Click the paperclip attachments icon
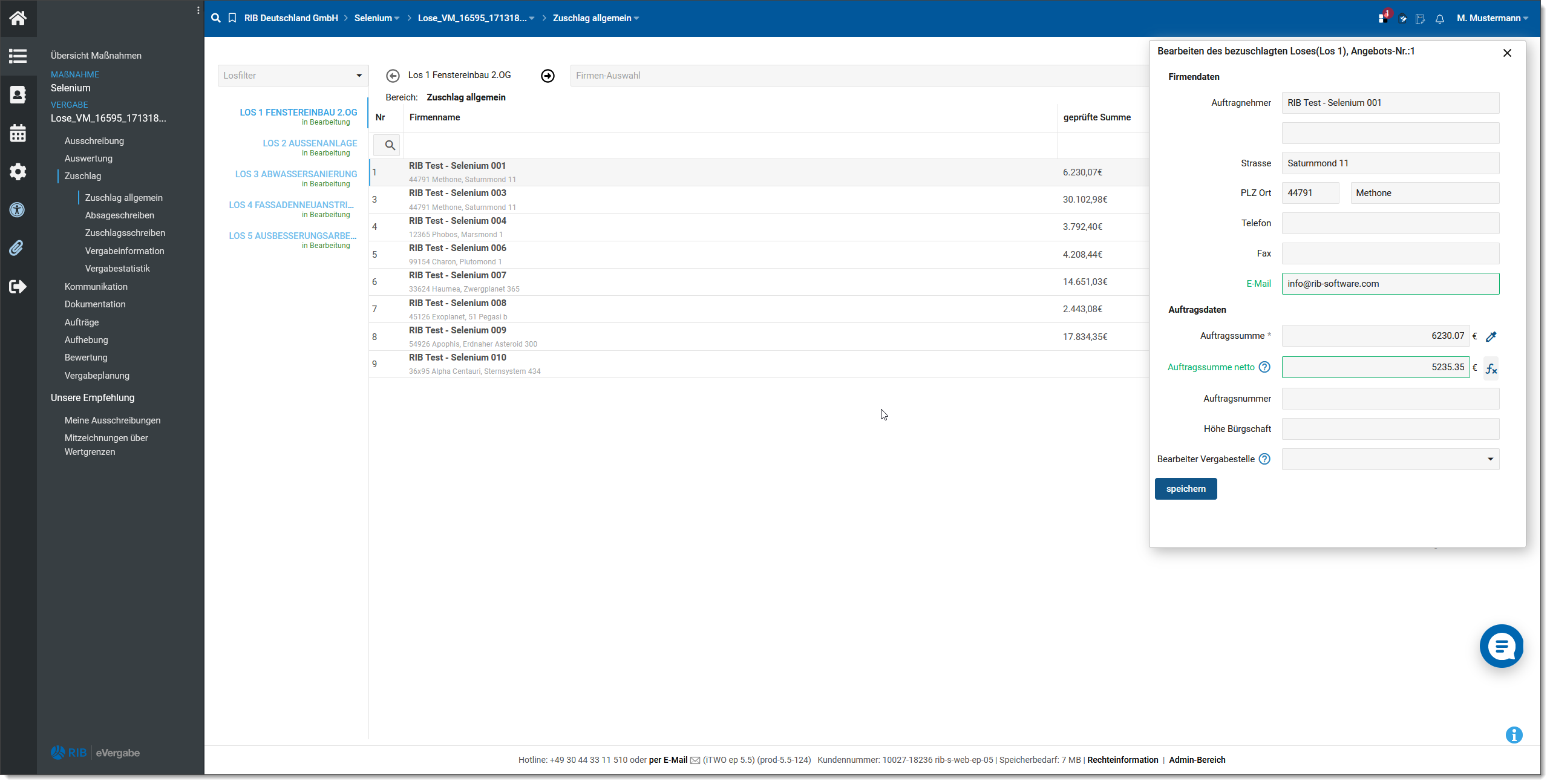The image size is (1550, 784). tap(18, 248)
